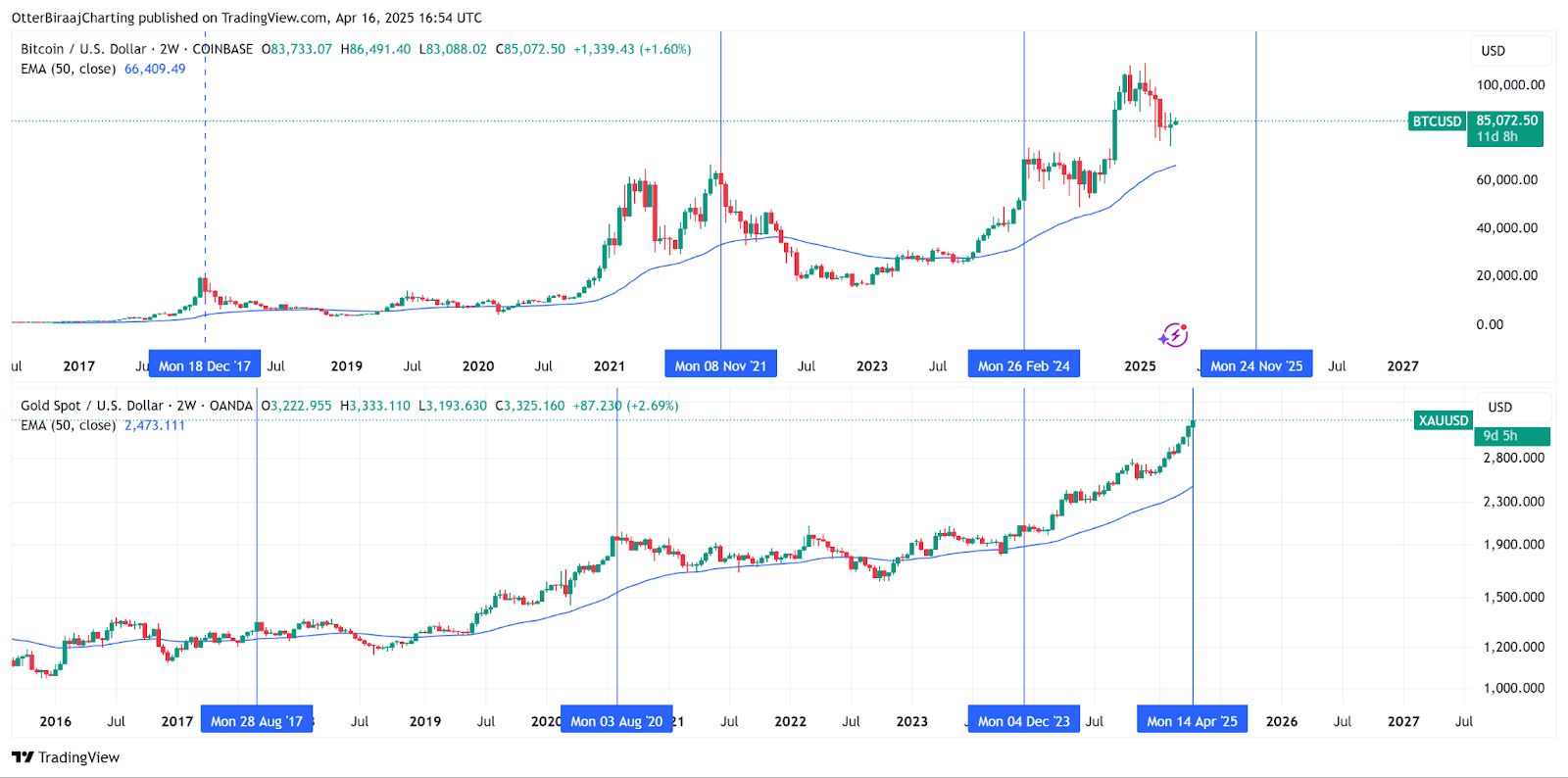Select the EMA (50, close) legend on Bitcoin chart

pos(69,69)
